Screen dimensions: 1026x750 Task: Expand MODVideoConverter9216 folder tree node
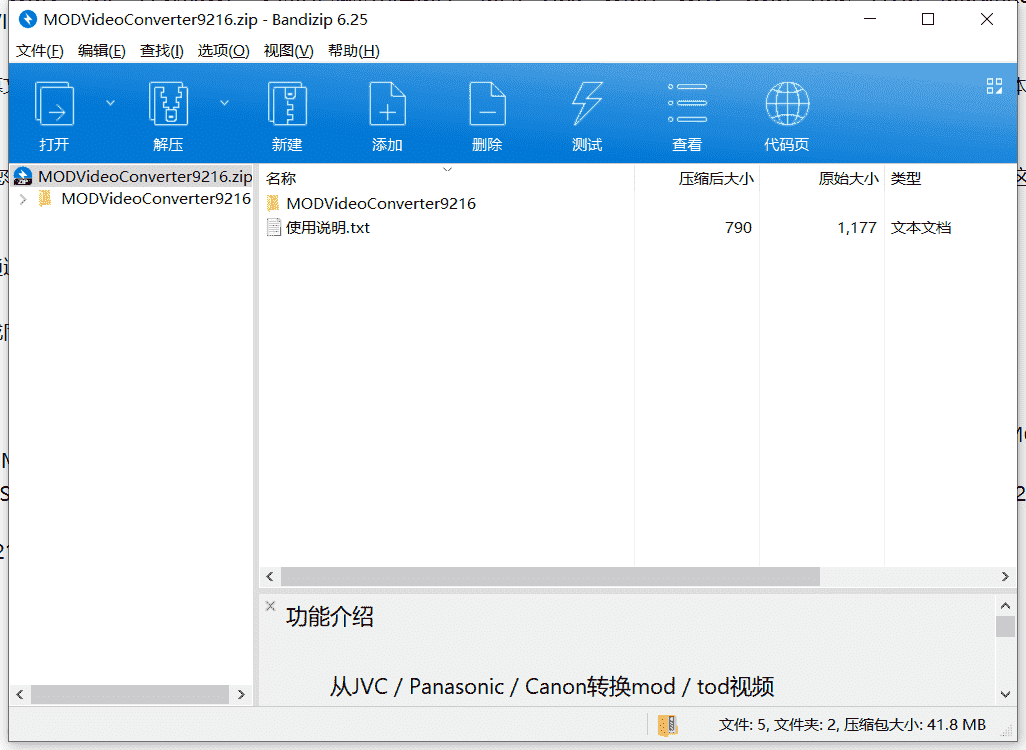(23, 199)
